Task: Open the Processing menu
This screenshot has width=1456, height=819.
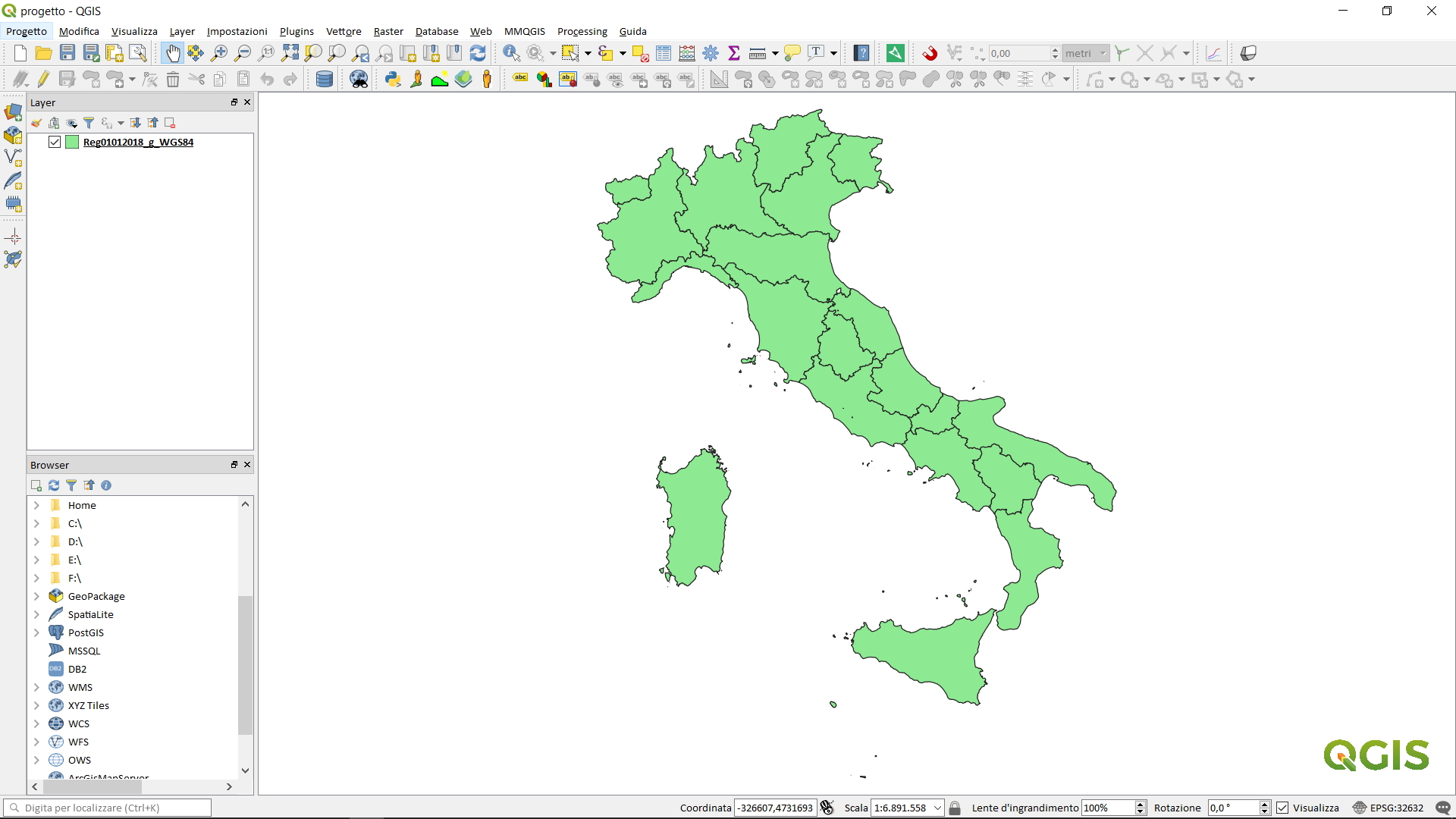Action: pos(582,31)
